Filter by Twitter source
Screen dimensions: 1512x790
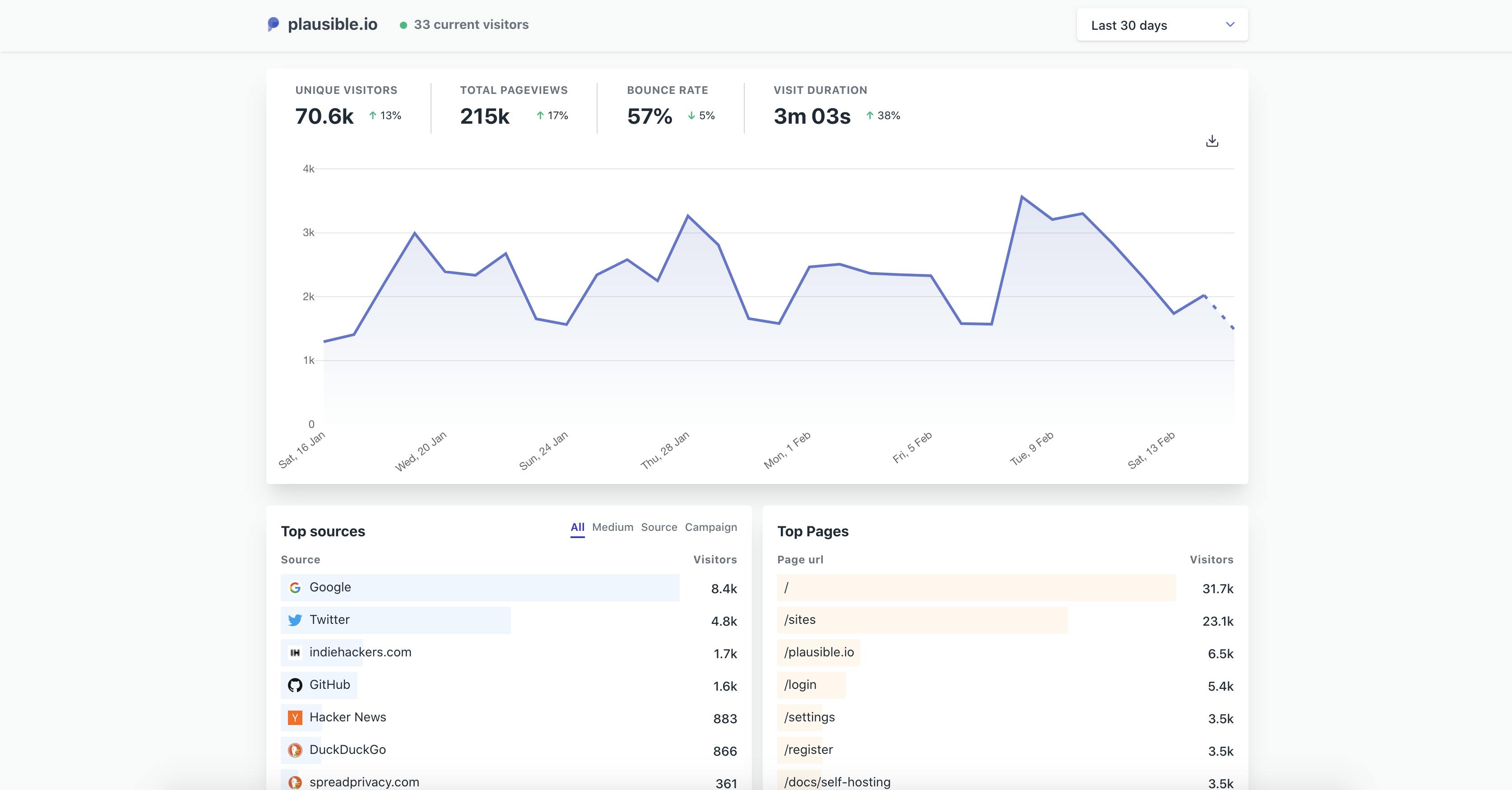pos(329,619)
